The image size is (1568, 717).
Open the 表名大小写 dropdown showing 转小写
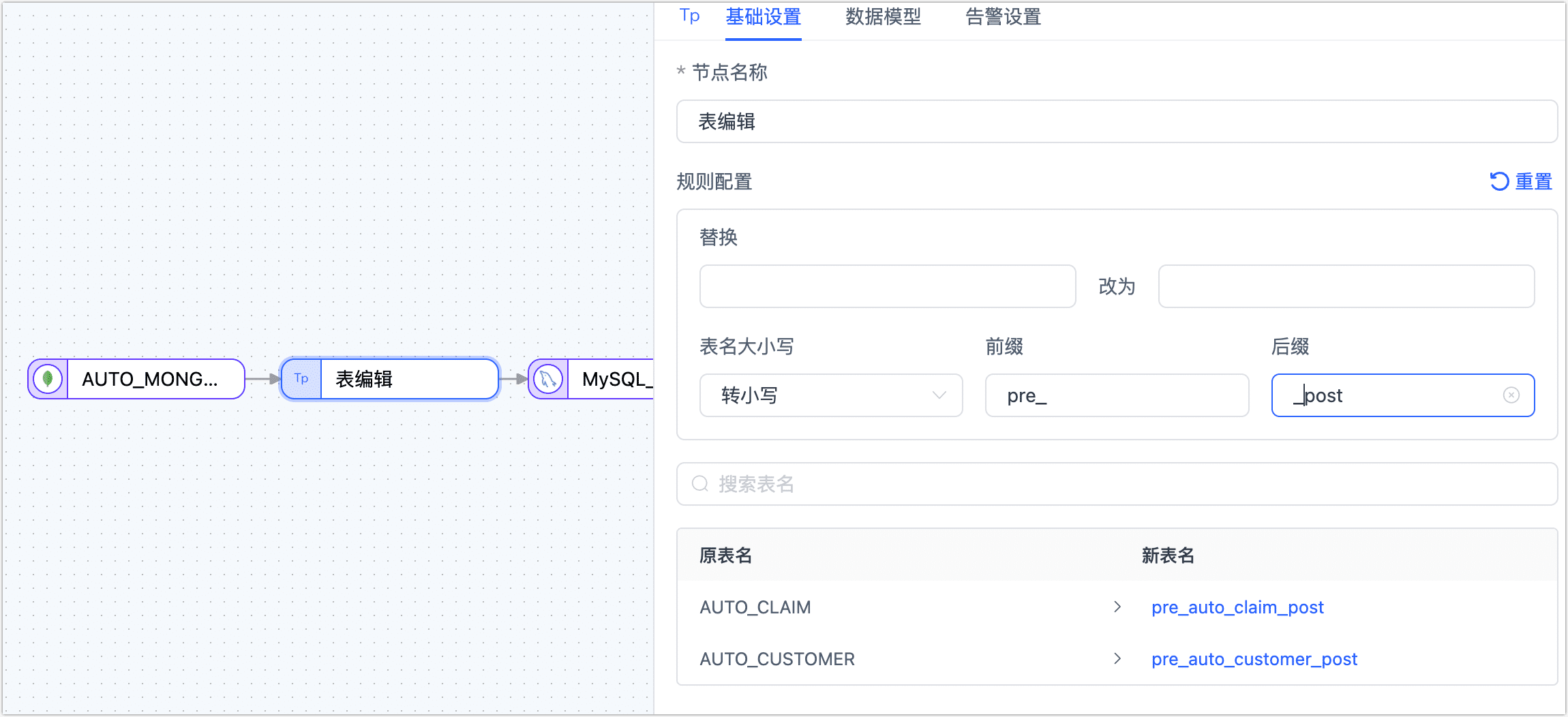(x=818, y=395)
